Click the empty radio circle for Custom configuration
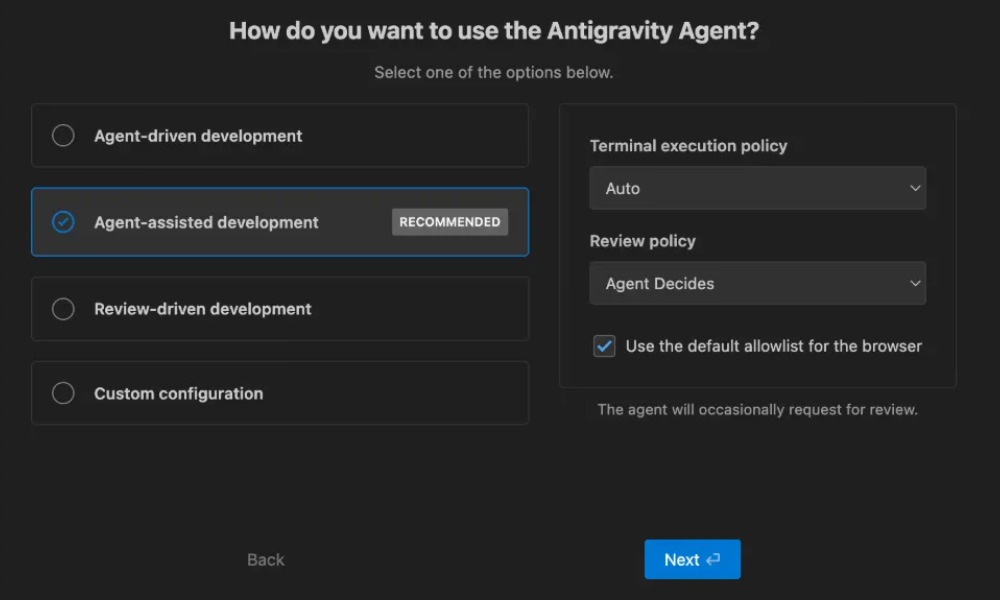Image resolution: width=1000 pixels, height=600 pixels. coord(62,393)
